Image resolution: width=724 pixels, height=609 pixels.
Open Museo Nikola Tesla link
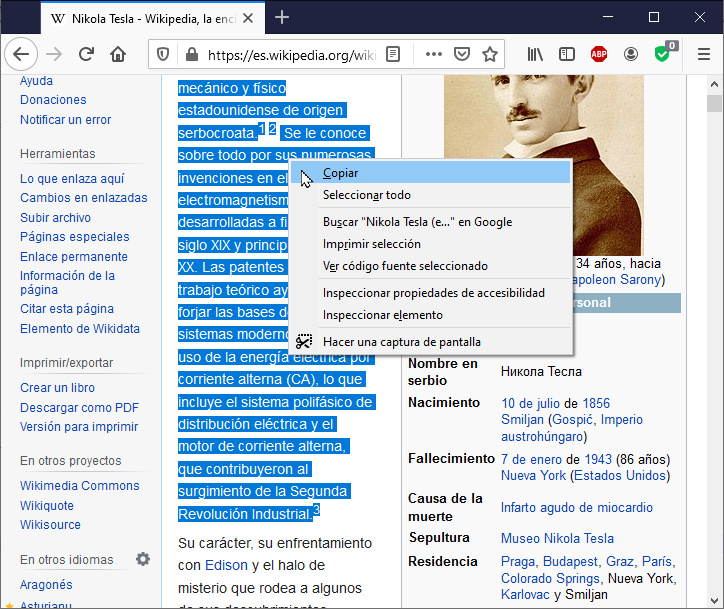[557, 538]
